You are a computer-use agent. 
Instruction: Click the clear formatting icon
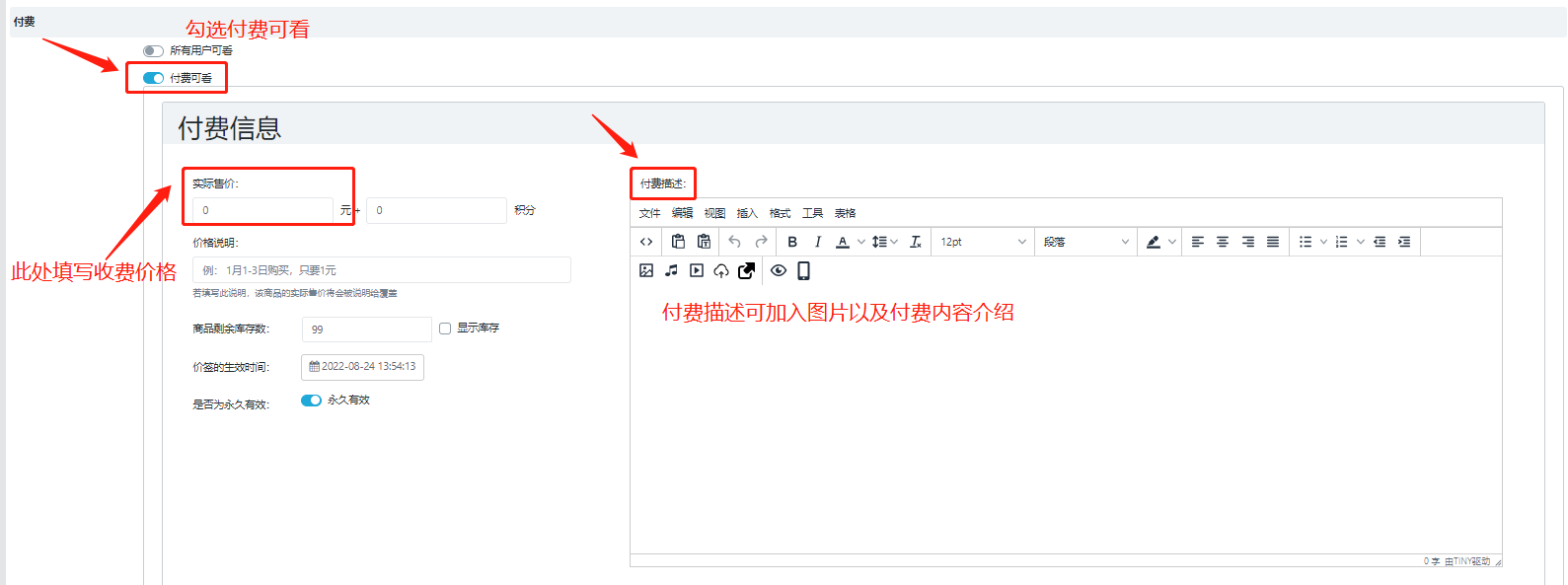(916, 242)
